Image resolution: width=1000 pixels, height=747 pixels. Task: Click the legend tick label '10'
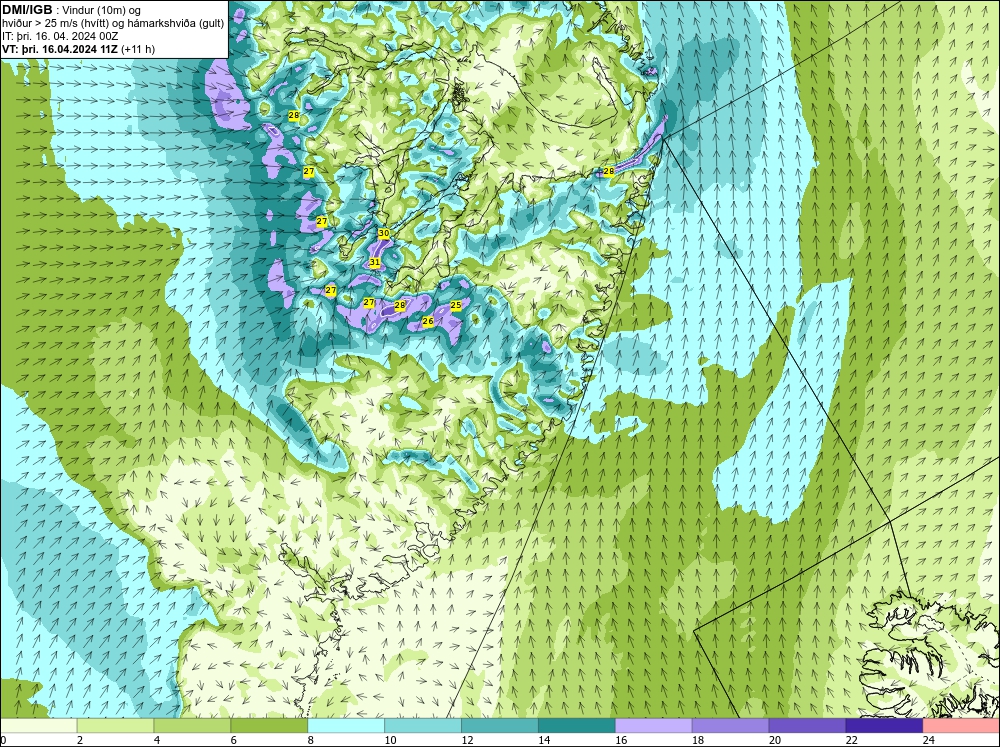pos(390,740)
